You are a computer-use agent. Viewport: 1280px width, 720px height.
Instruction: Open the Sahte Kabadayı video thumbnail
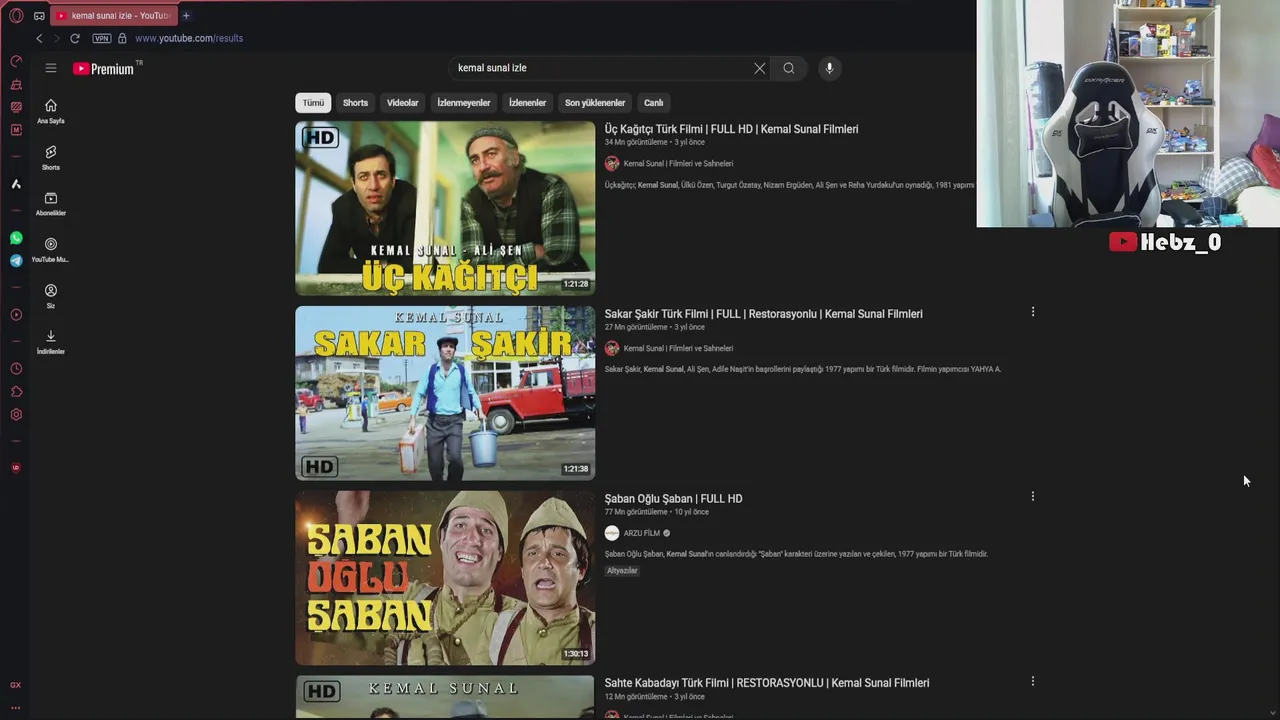[x=445, y=698]
